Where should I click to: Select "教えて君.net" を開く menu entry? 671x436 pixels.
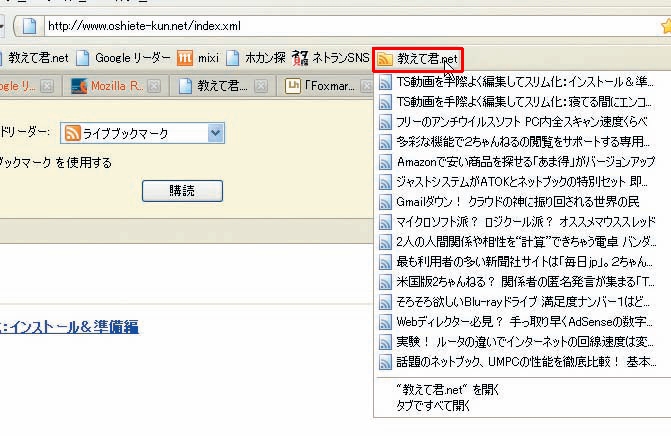pos(448,390)
